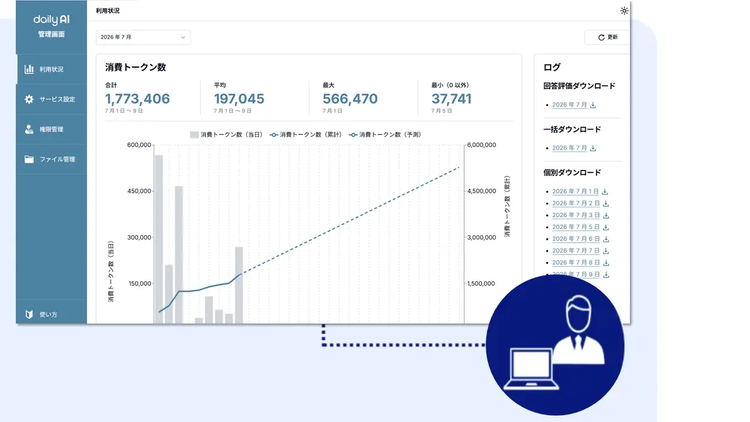Click the daily AI 管理画面 logo
Screen dimensions: 750x422
pos(51,26)
